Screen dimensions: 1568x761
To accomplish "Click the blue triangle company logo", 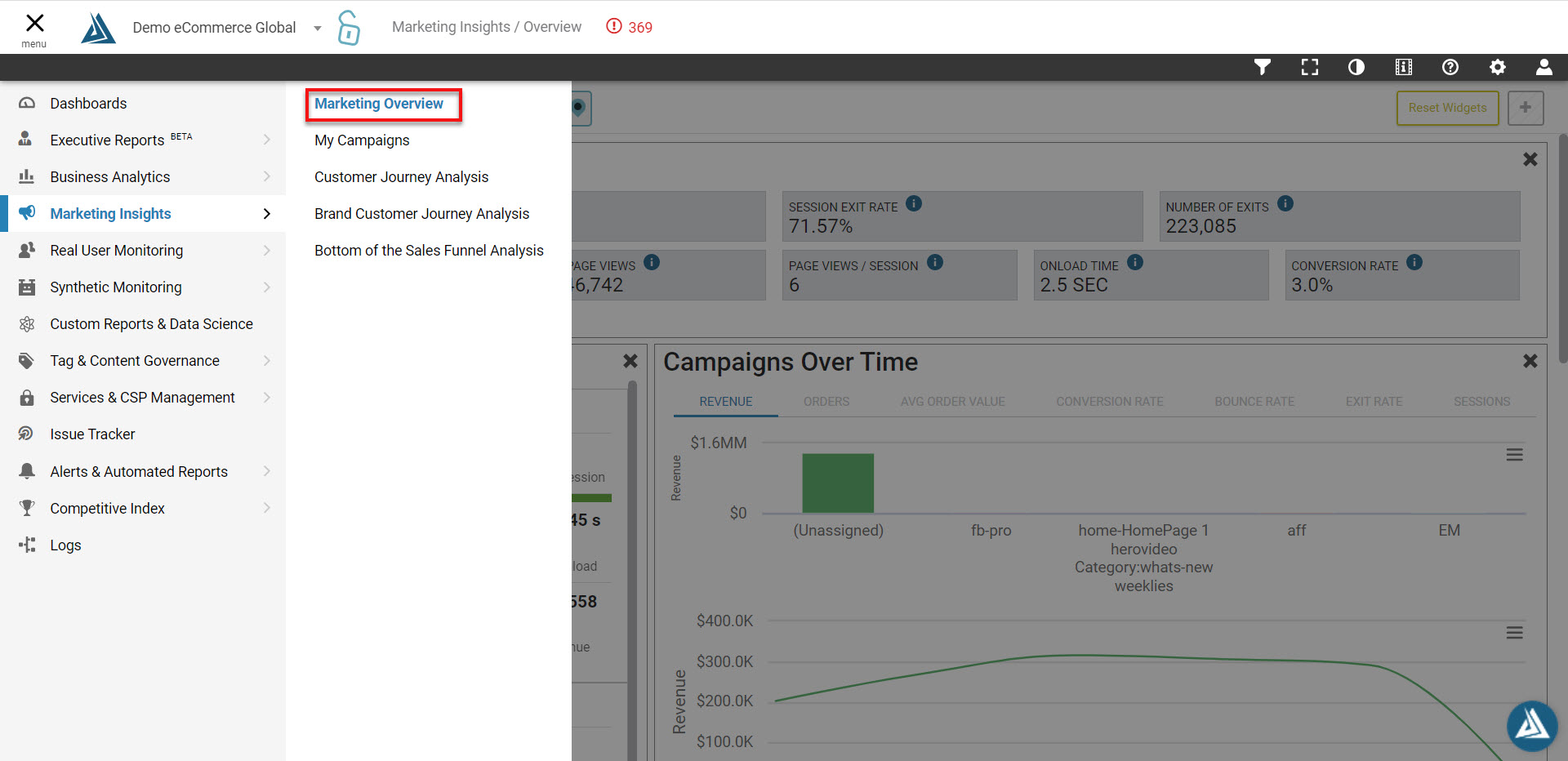I will [98, 28].
